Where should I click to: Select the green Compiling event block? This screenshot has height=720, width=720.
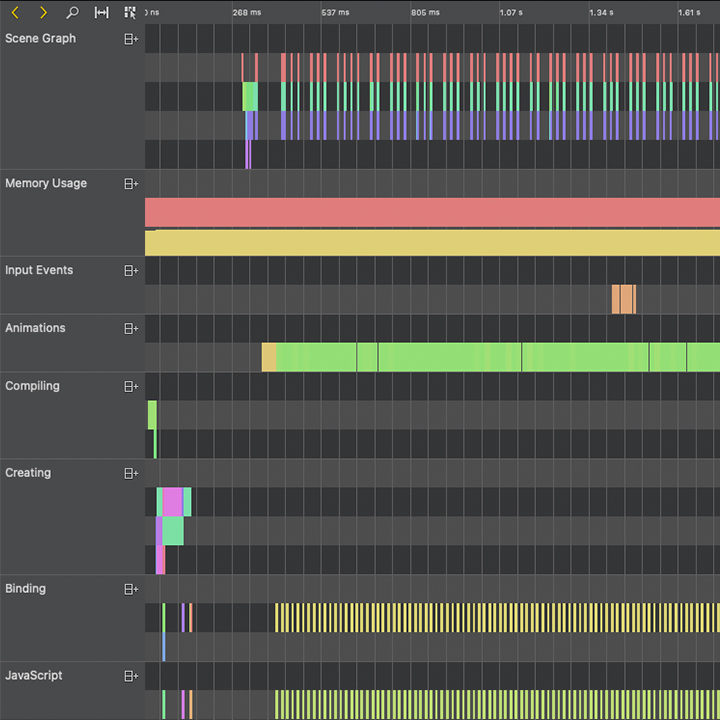tap(152, 414)
